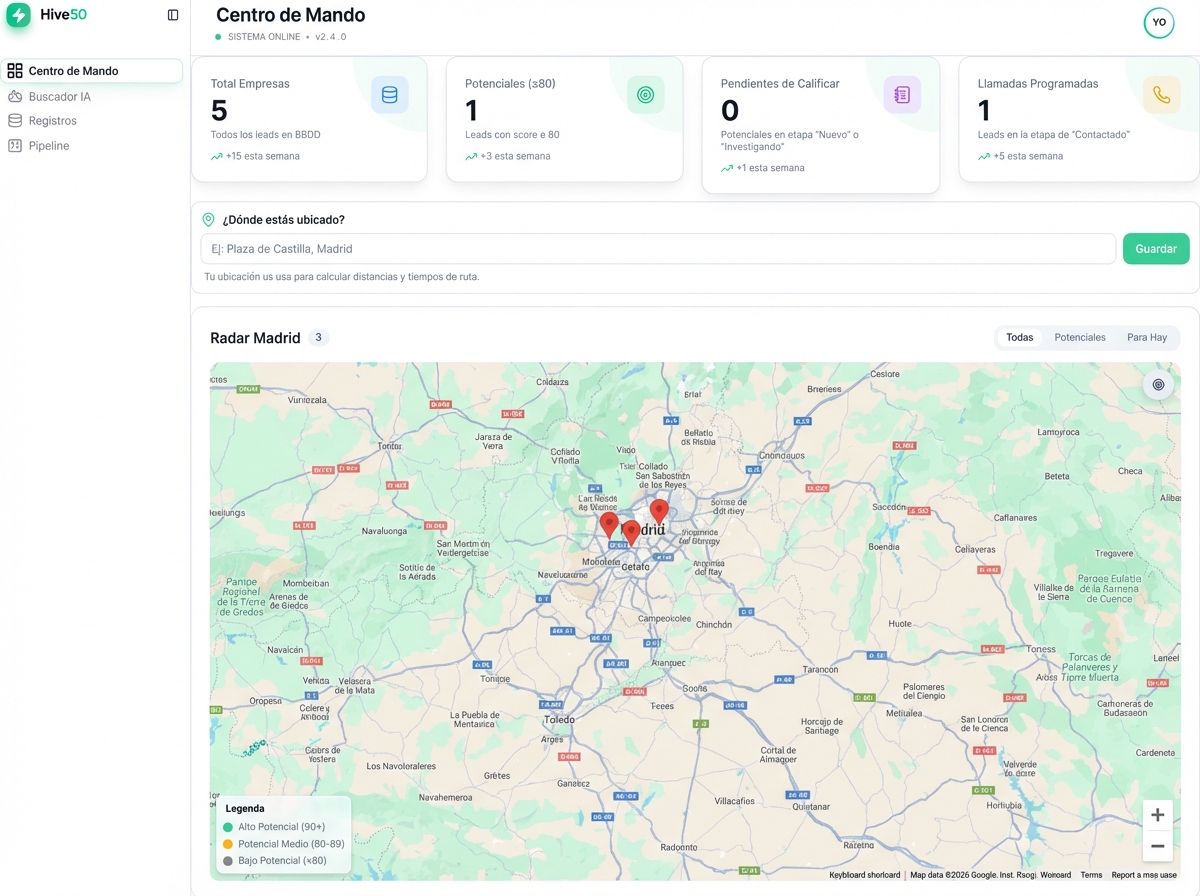Click the ubicación address input field
1200x896 pixels.
pyautogui.click(x=660, y=248)
